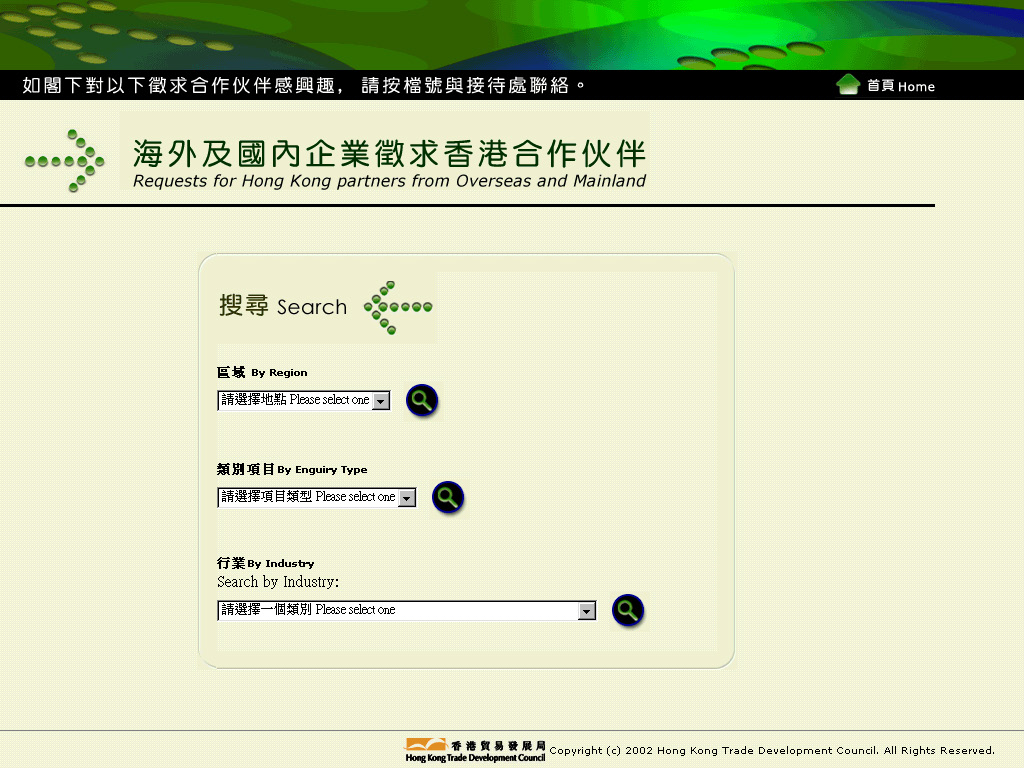The height and width of the screenshot is (768, 1024).
Task: Click the copyright notice in the footer
Action: point(772,750)
